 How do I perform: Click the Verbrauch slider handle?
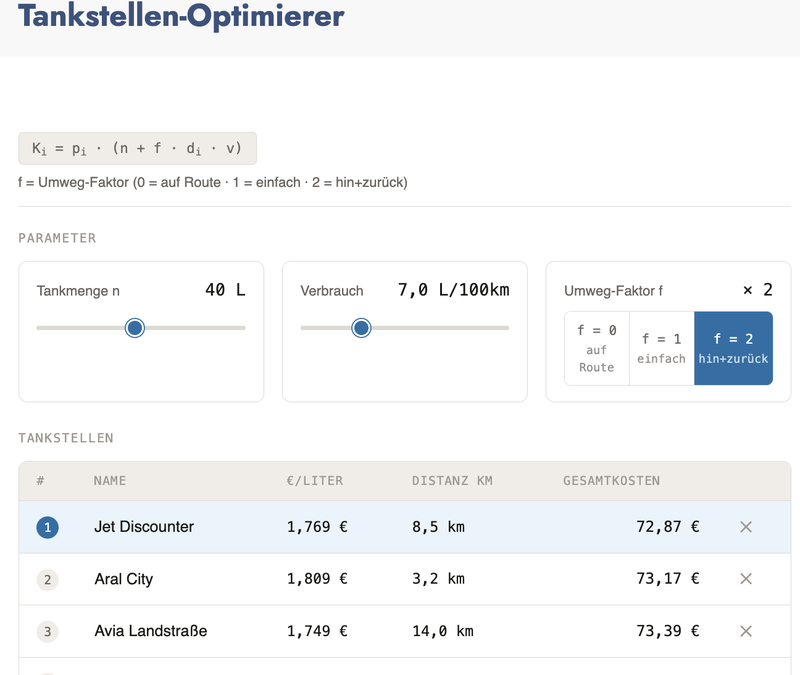[x=361, y=328]
